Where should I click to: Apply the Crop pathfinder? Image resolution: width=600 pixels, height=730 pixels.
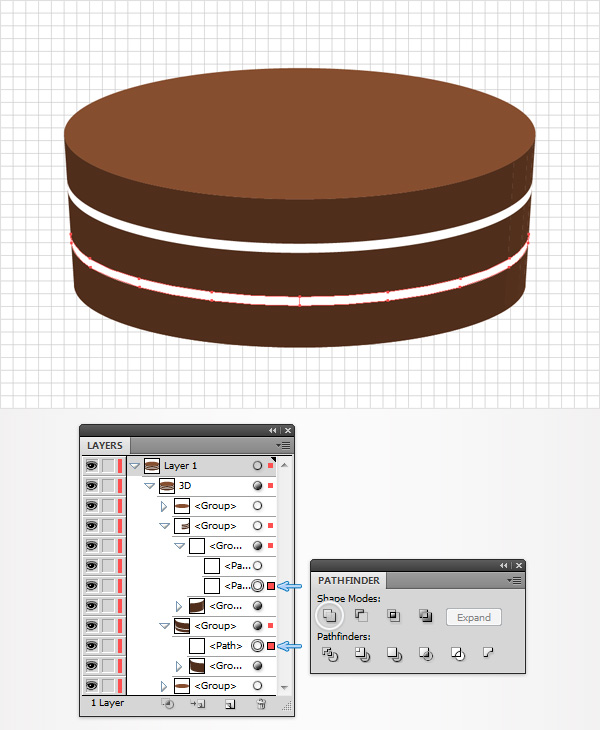coord(426,654)
